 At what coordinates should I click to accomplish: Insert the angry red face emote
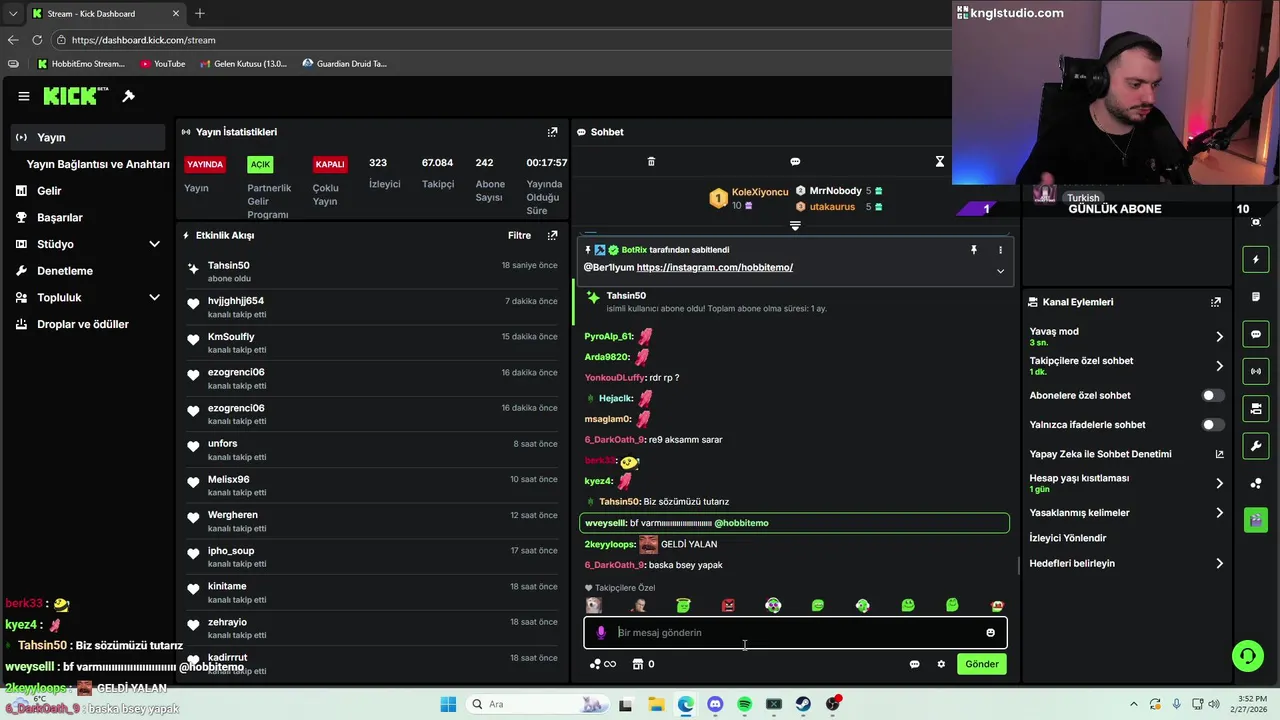[728, 606]
